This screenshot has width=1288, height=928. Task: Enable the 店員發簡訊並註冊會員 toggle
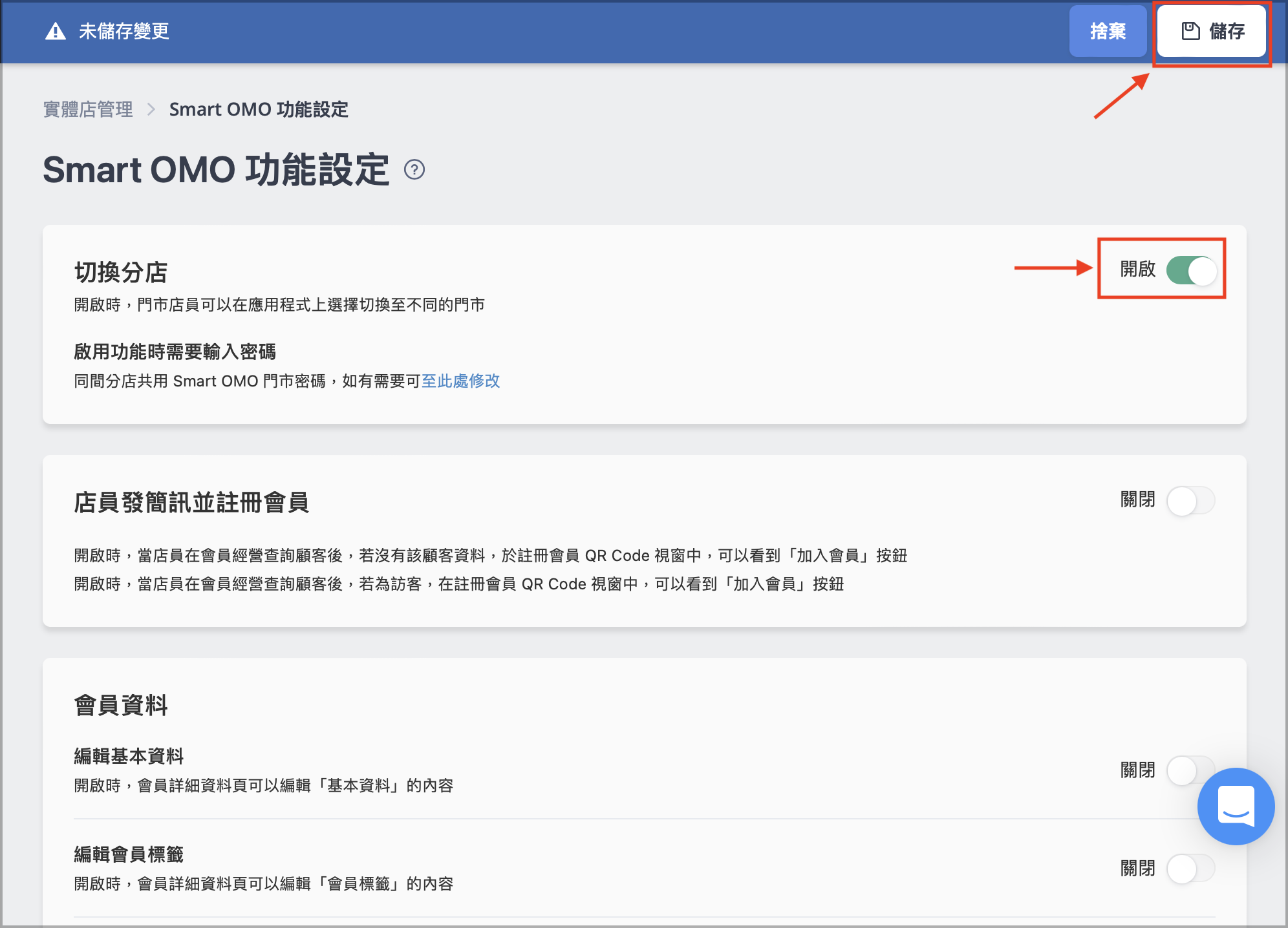1191,501
